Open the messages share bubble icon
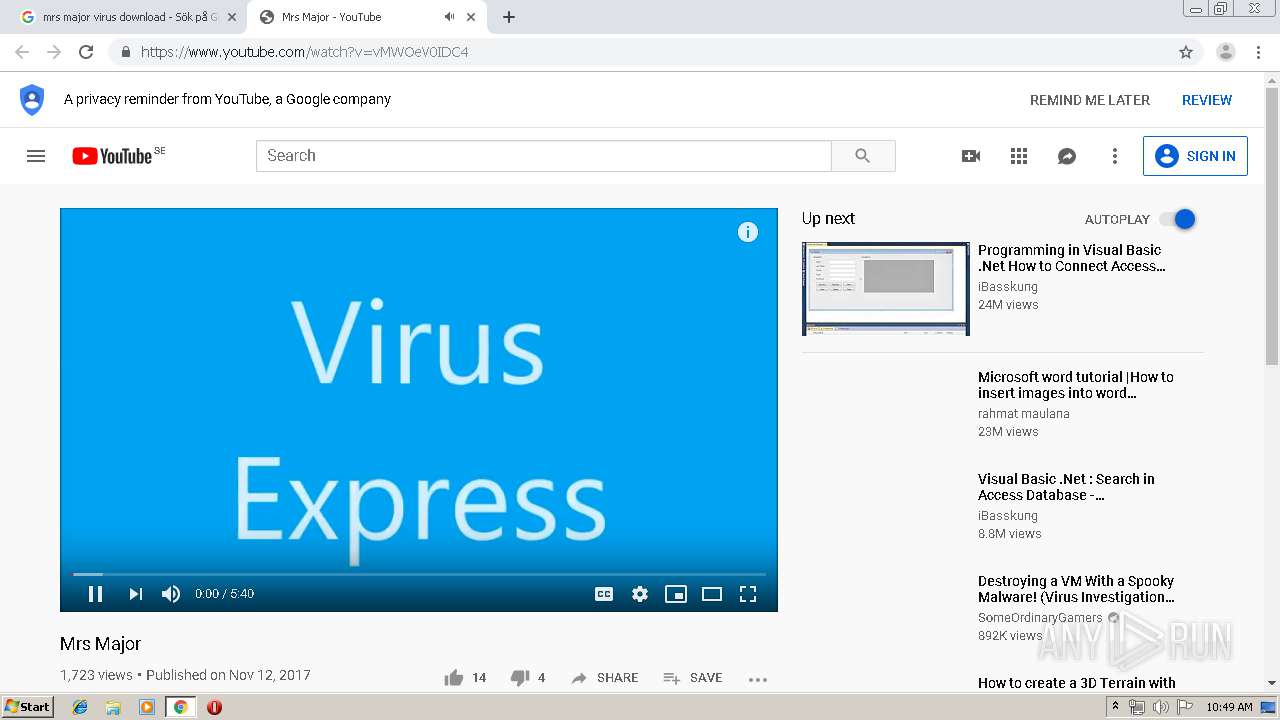The height and width of the screenshot is (720, 1280). point(1067,156)
